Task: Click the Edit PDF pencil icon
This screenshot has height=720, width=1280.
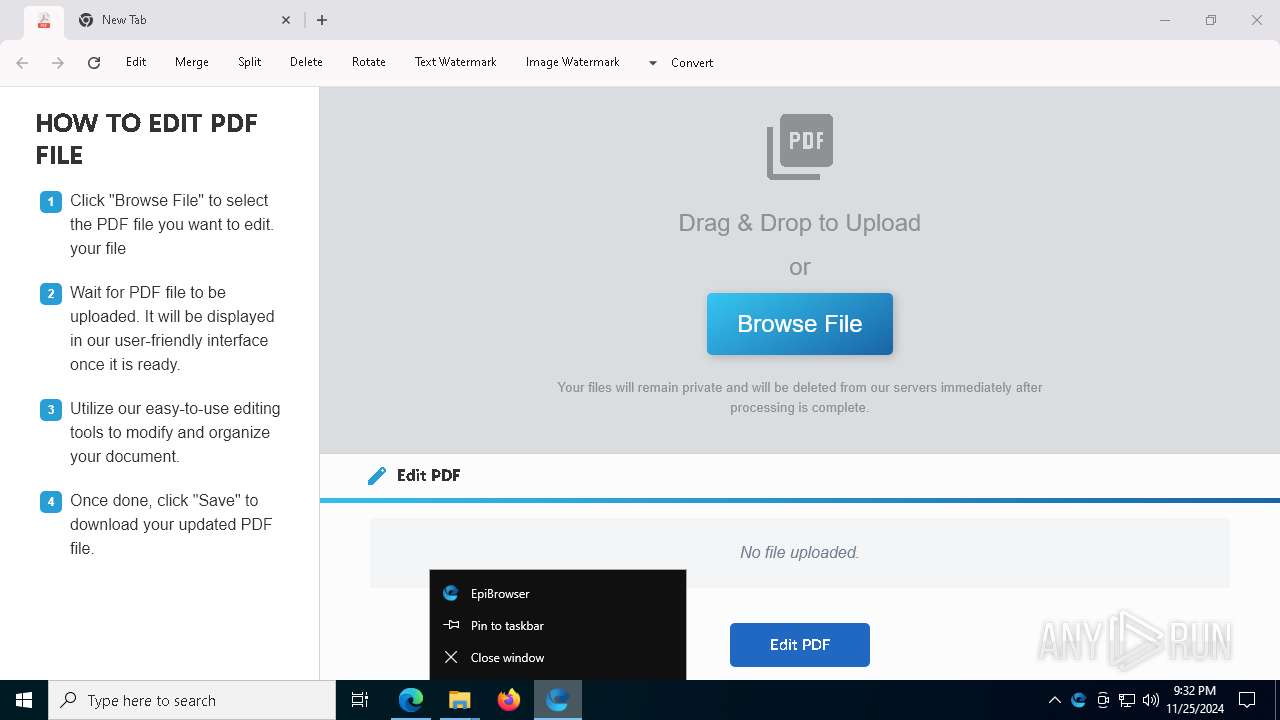Action: 377,476
